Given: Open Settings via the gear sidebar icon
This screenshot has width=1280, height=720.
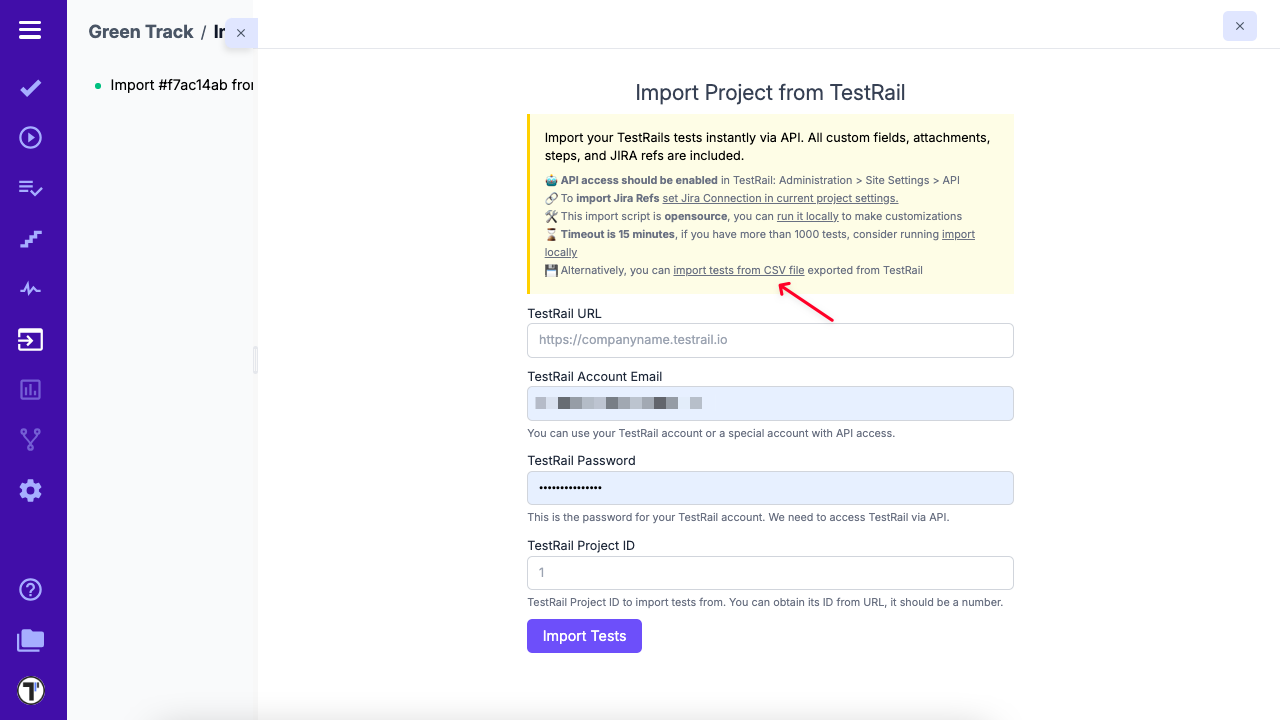Looking at the screenshot, I should coord(30,490).
